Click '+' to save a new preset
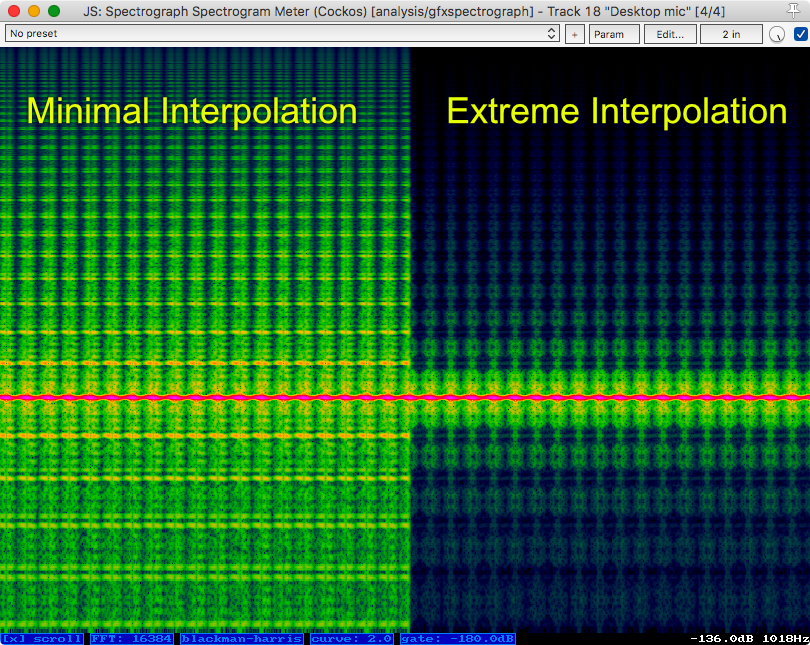This screenshot has height=645, width=810. coord(574,33)
